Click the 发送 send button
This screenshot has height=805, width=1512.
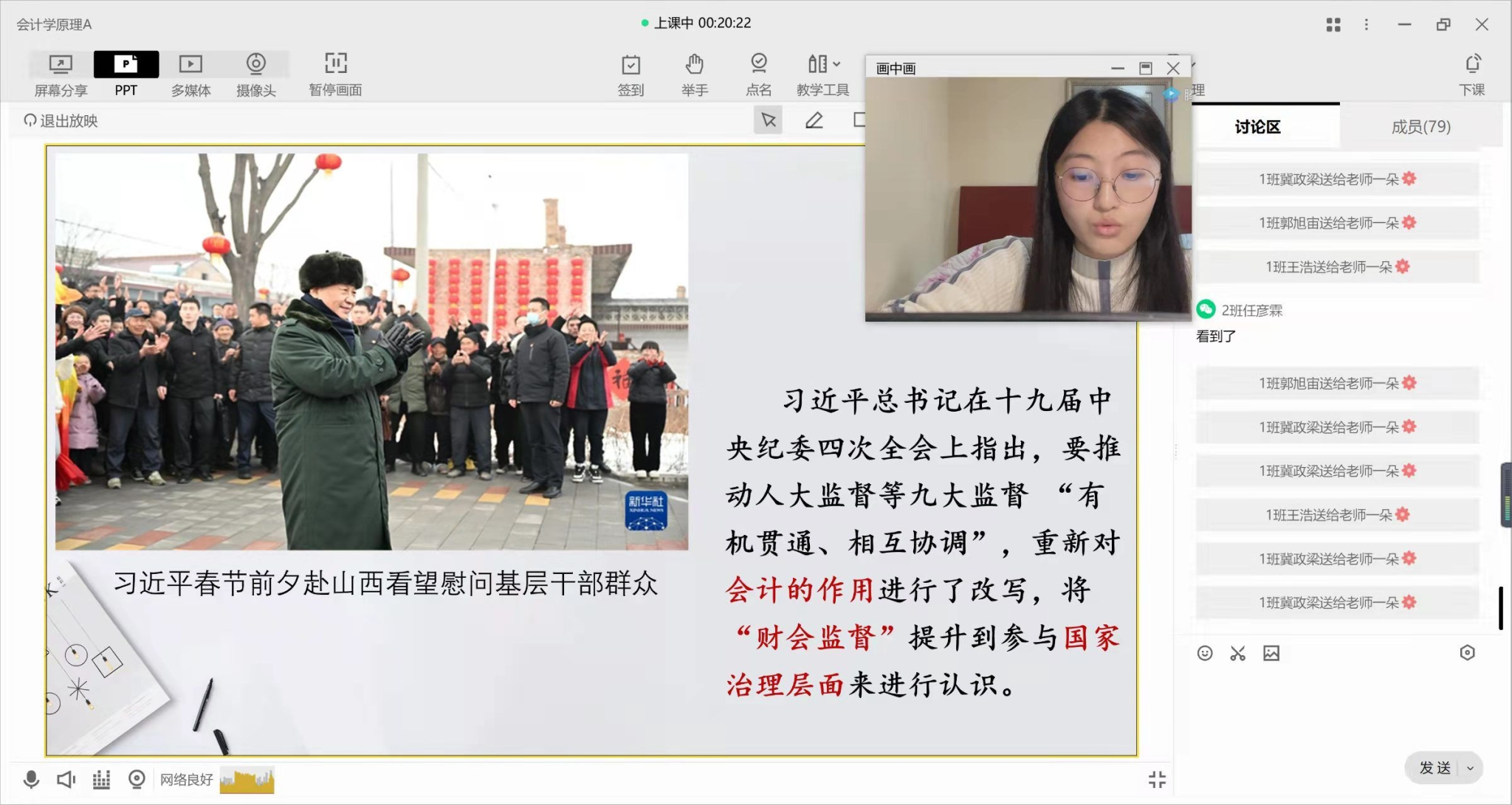[1434, 768]
